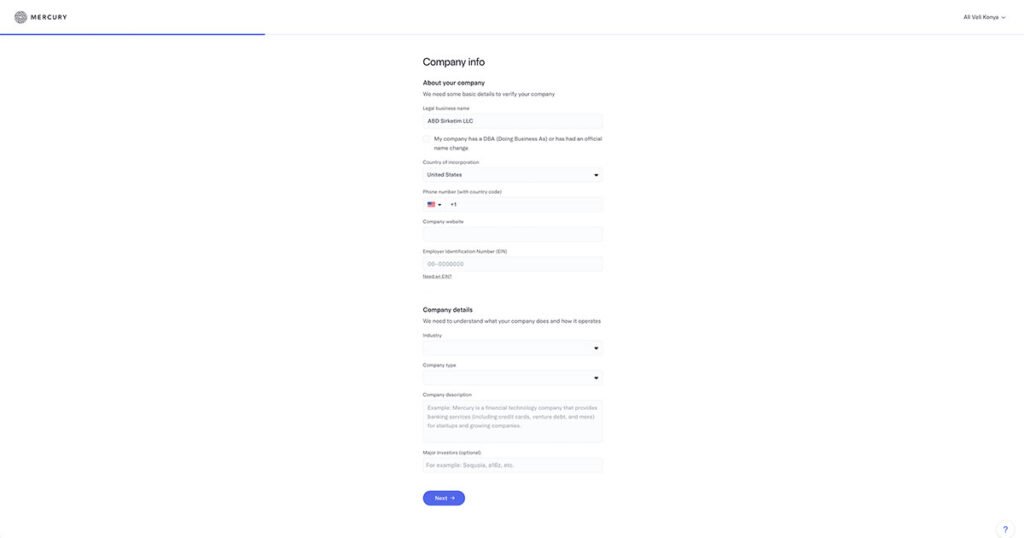Click the onboarding progress bar at top
This screenshot has width=1024, height=538.
(133, 34)
